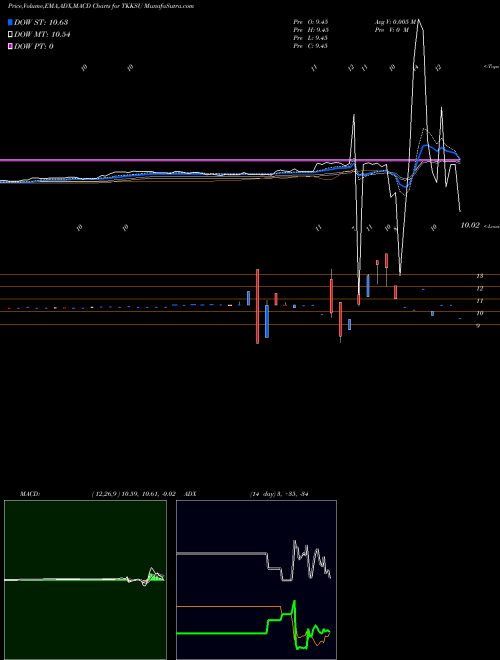Click the magenta DOW PT legend swatch
Viewport: 500px width, 660px height.
coord(11,46)
